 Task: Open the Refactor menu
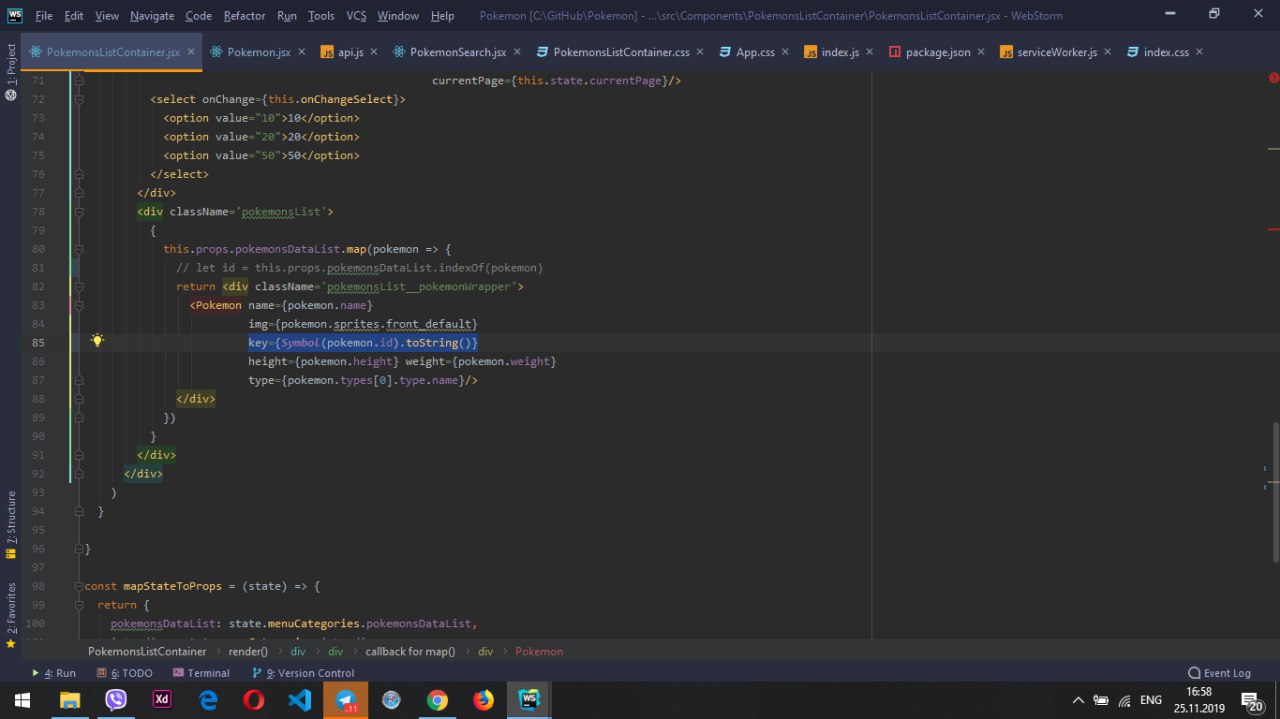(244, 16)
